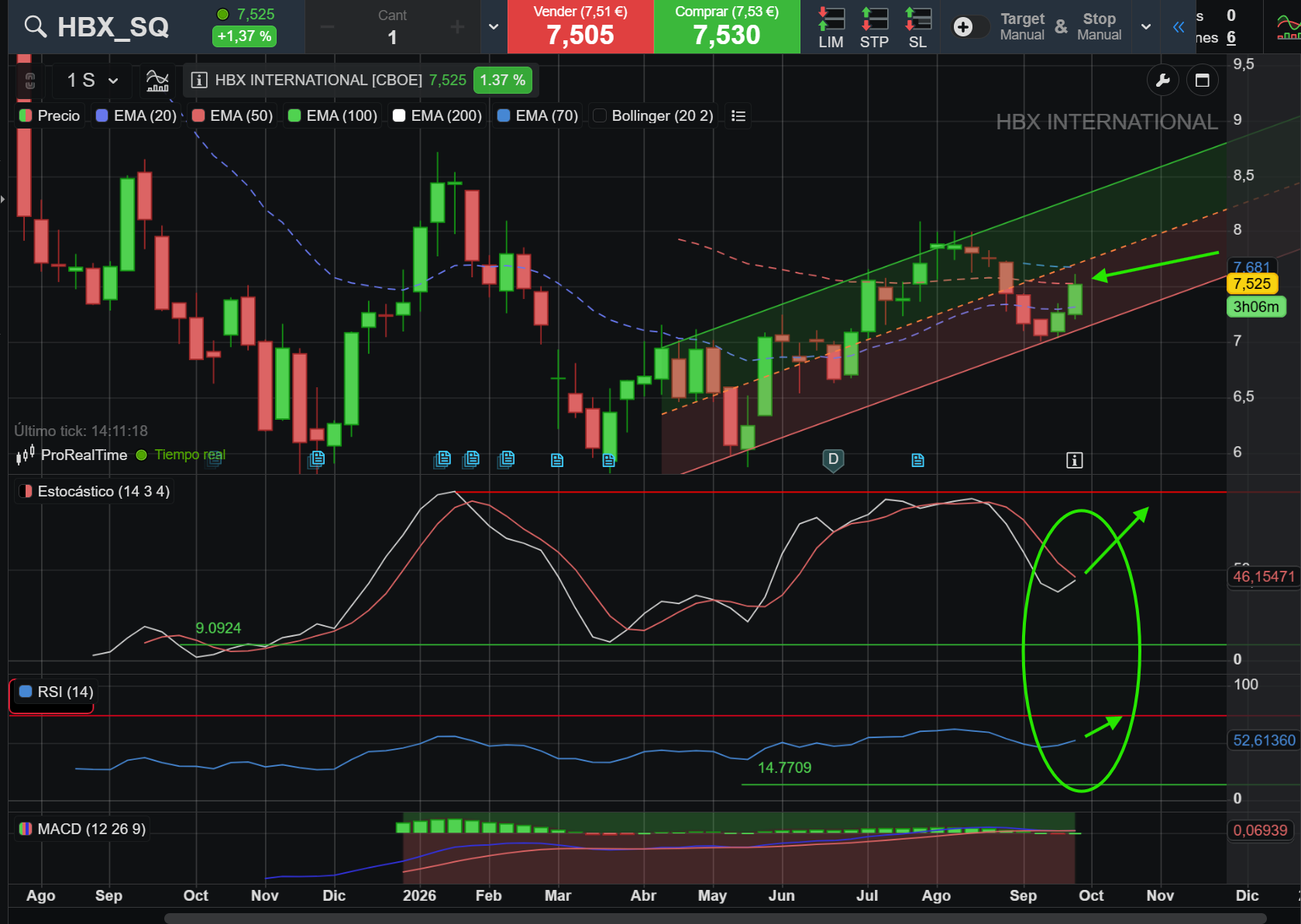Open Target Manual setting

coord(1022,26)
